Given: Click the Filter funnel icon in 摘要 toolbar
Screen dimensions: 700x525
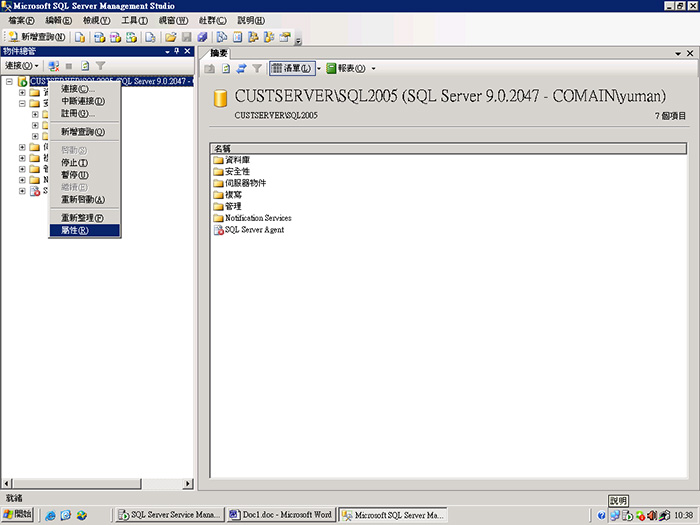Looking at the screenshot, I should [257, 68].
